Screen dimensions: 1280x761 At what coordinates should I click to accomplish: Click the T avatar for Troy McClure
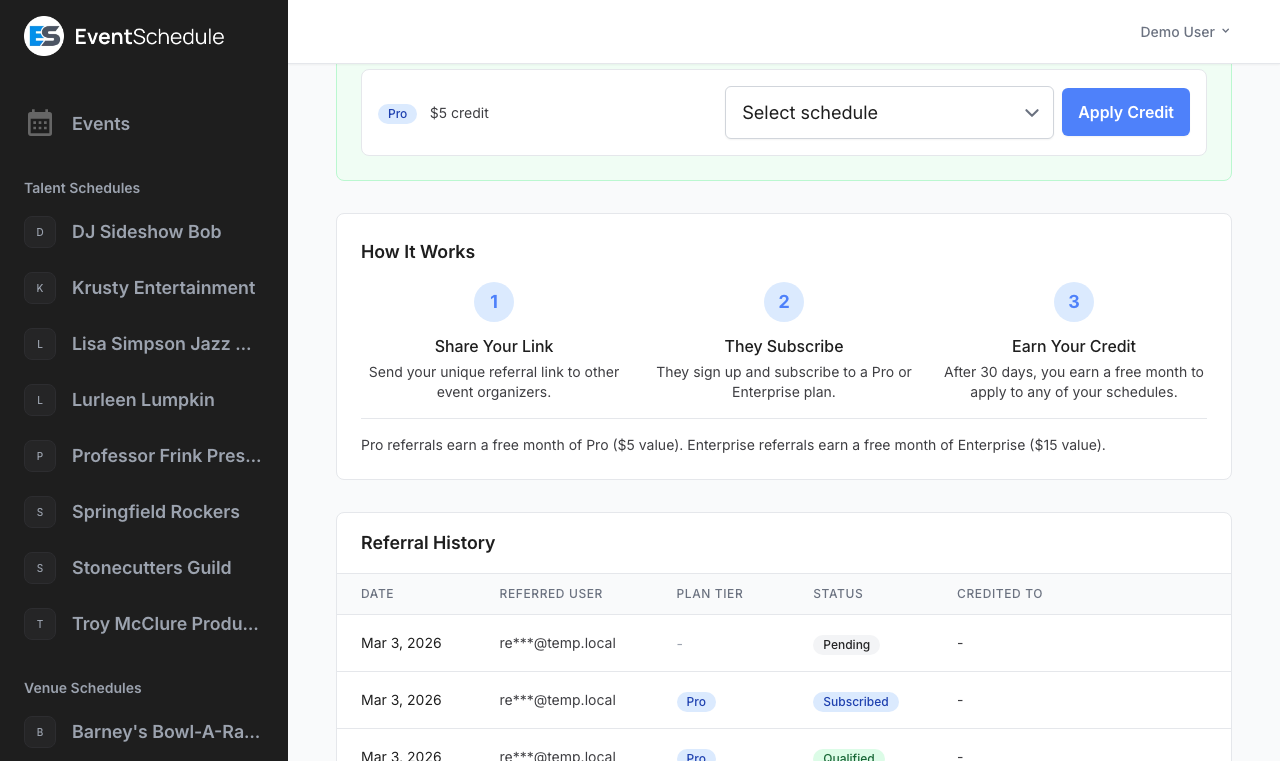point(40,624)
